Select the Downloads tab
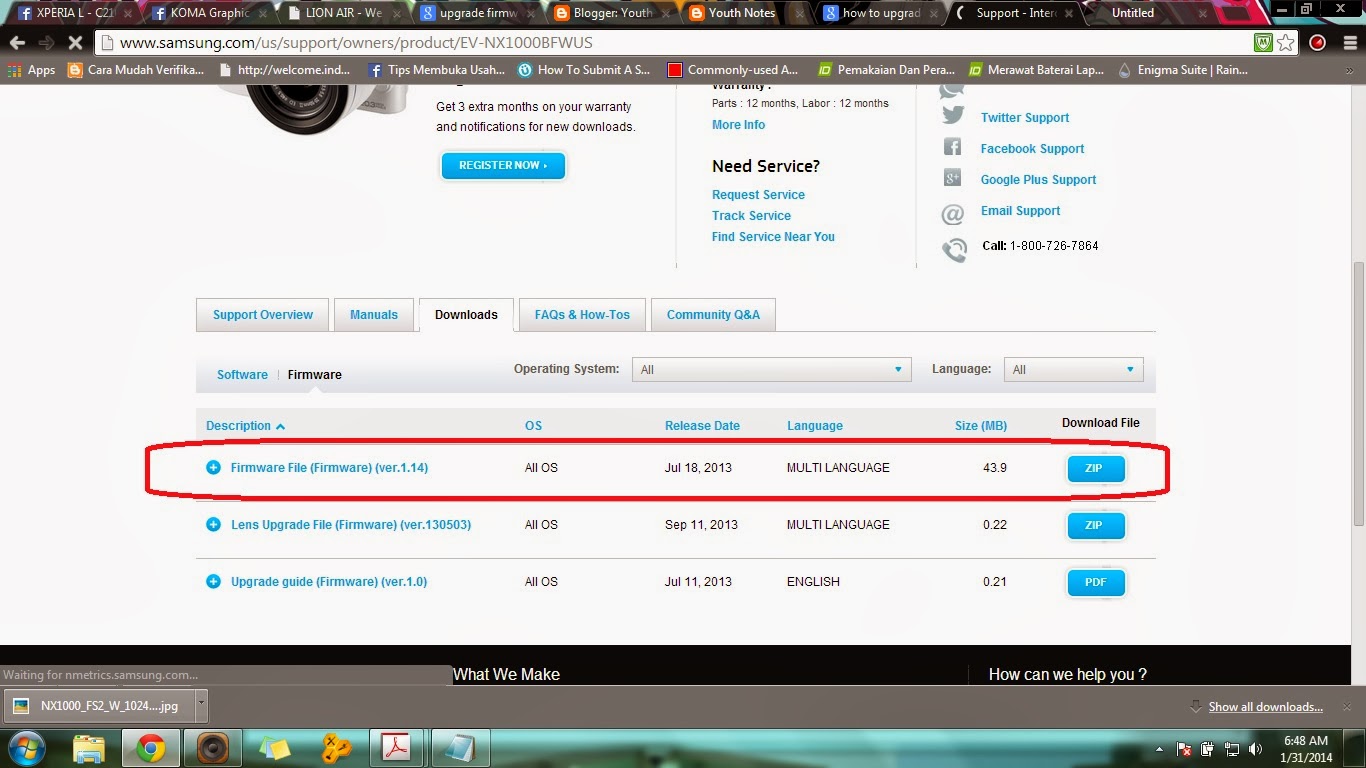The image size is (1366, 768). point(466,315)
